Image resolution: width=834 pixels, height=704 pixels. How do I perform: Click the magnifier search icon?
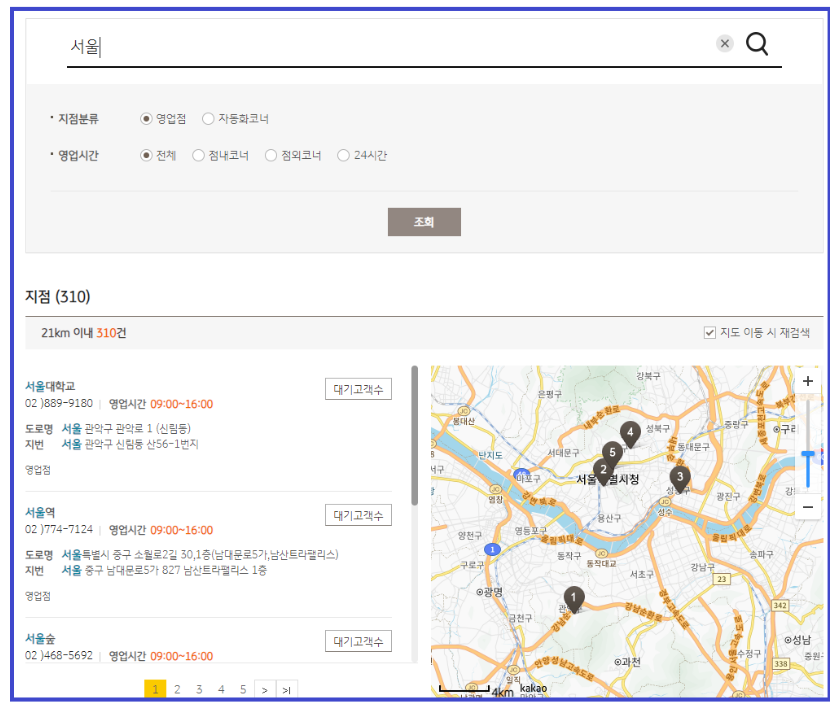coord(756,44)
